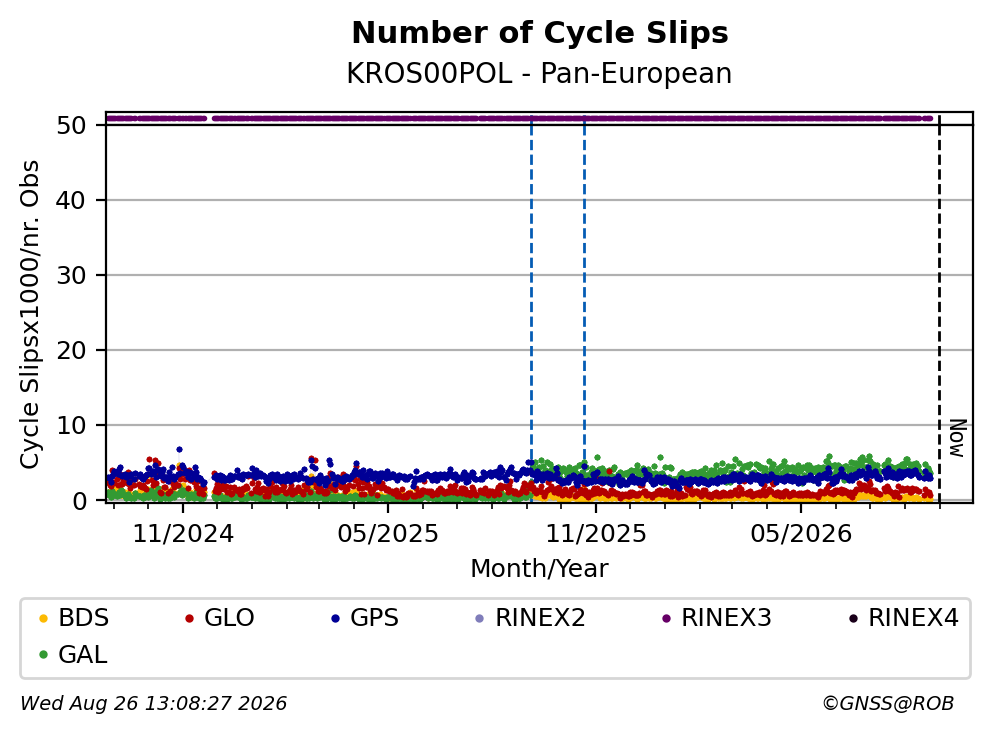
Task: Click the KROS00POL - Pan-European subtitle
Action: coord(540,73)
